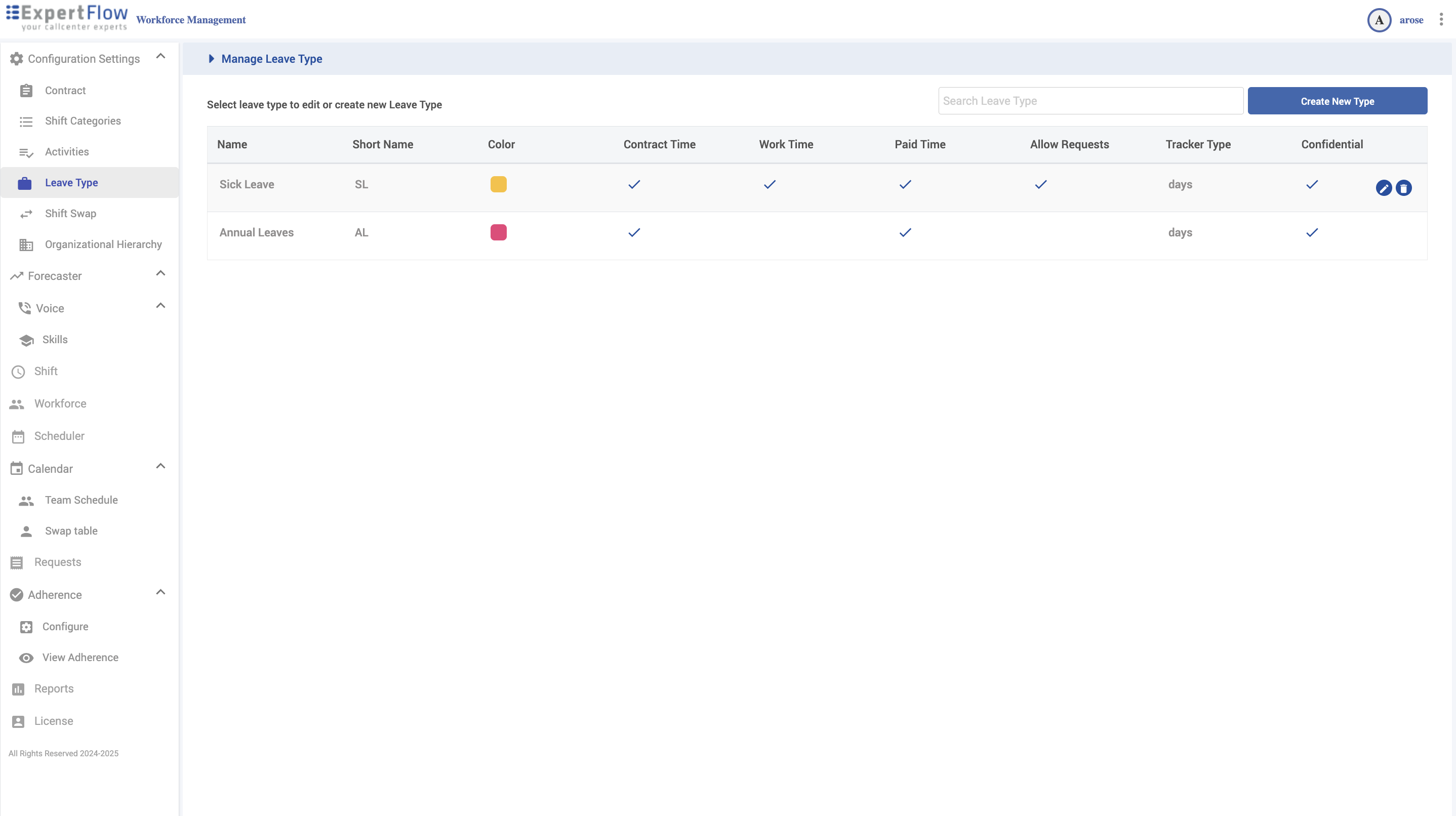
Task: Collapse the Configuration Settings section
Action: click(x=160, y=57)
